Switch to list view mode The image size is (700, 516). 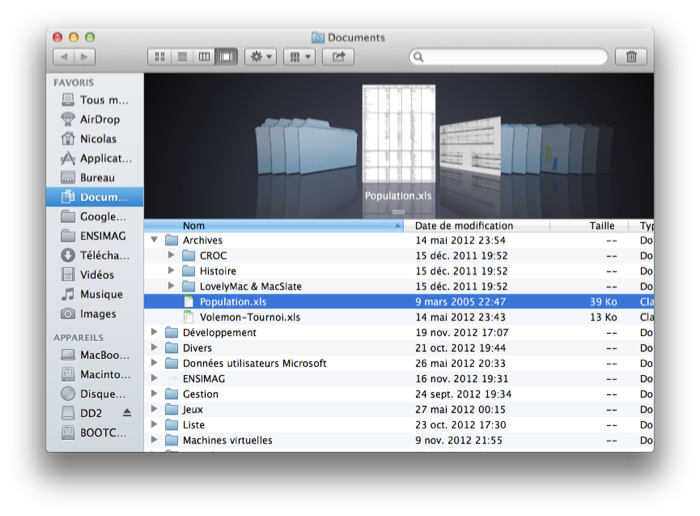pyautogui.click(x=183, y=57)
